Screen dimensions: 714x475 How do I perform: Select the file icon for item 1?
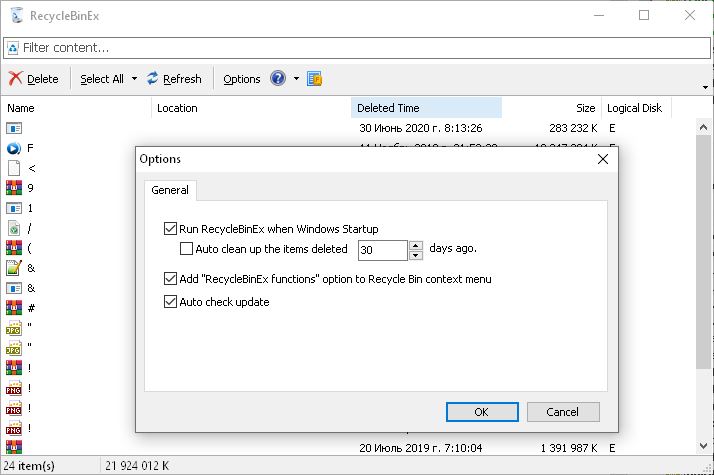[14, 208]
